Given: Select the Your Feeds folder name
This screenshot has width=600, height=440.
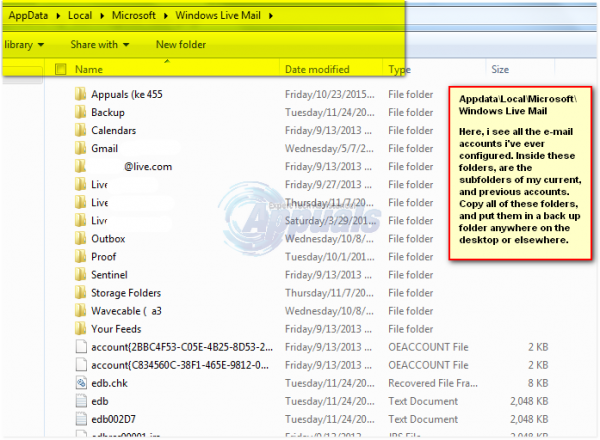Looking at the screenshot, I should pos(116,329).
